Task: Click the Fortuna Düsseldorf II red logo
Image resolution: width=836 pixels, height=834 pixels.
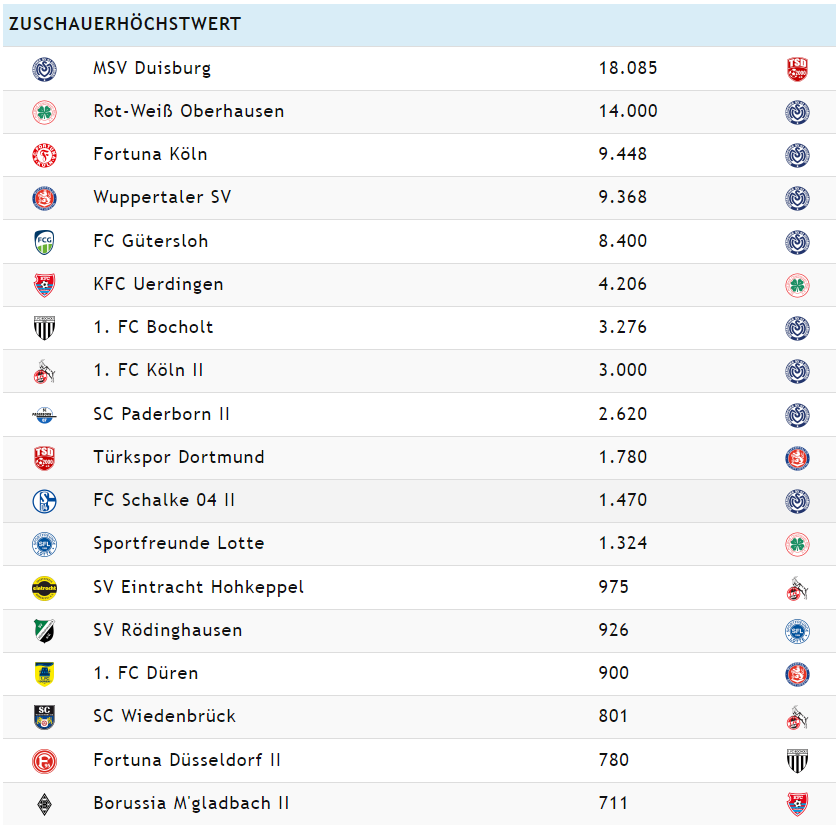Action: 44,761
